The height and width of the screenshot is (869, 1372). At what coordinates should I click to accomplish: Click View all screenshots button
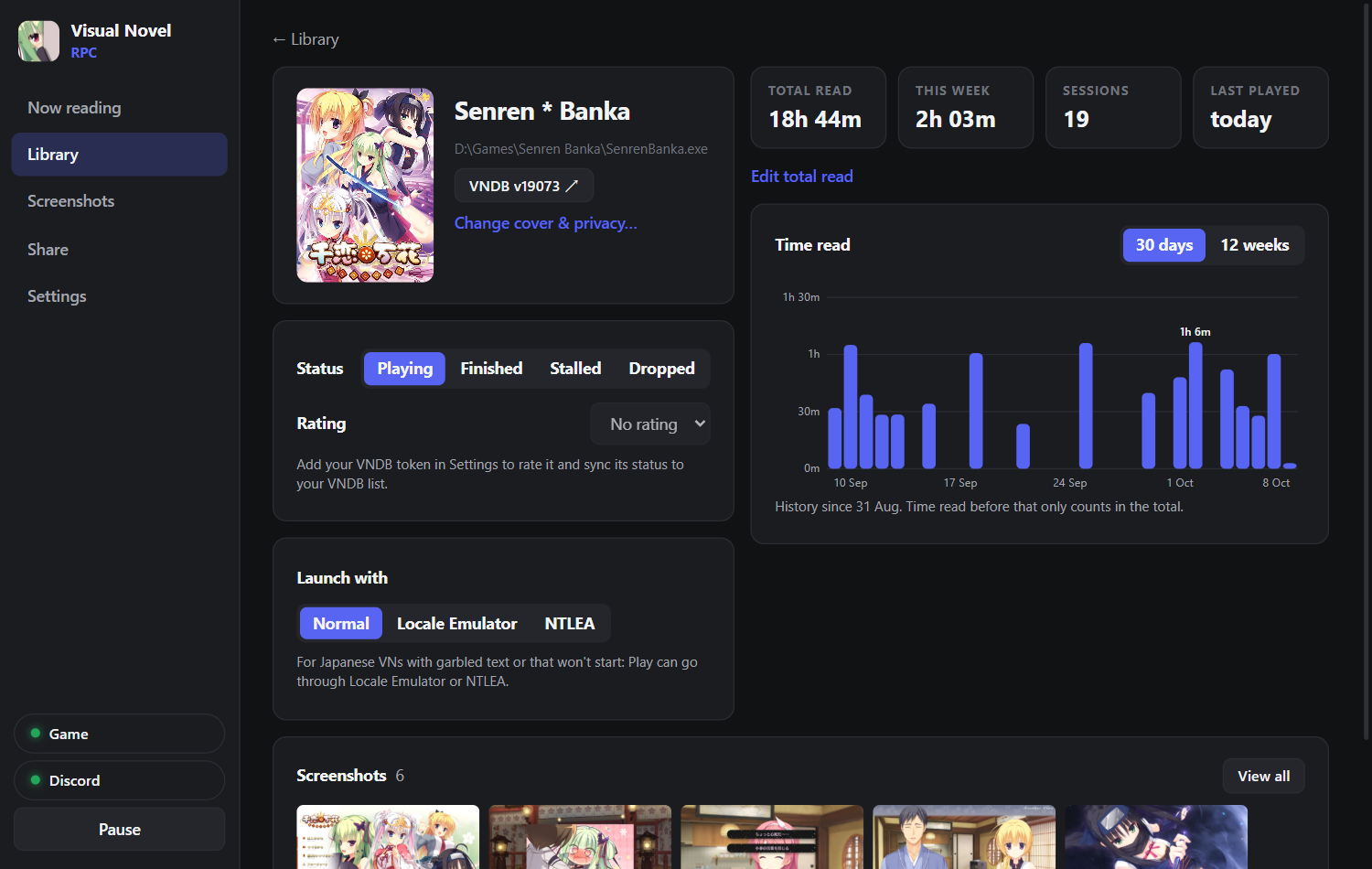[1264, 777]
